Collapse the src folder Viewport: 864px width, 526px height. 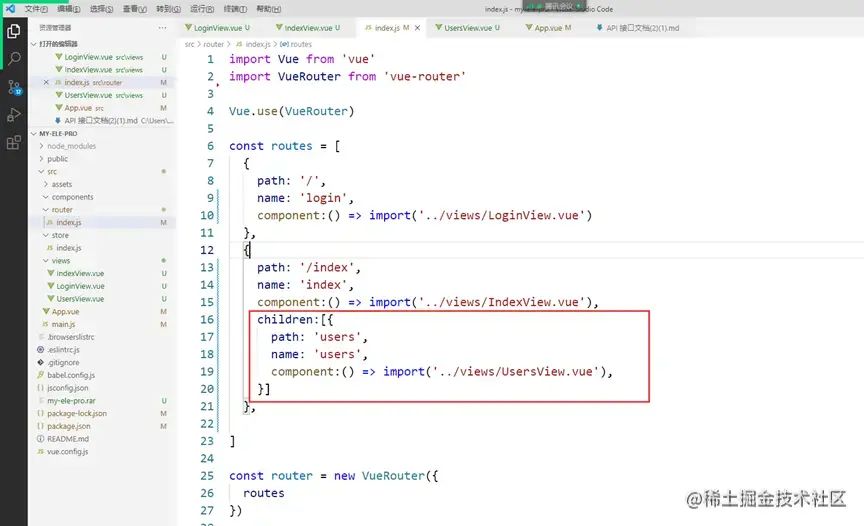41,171
